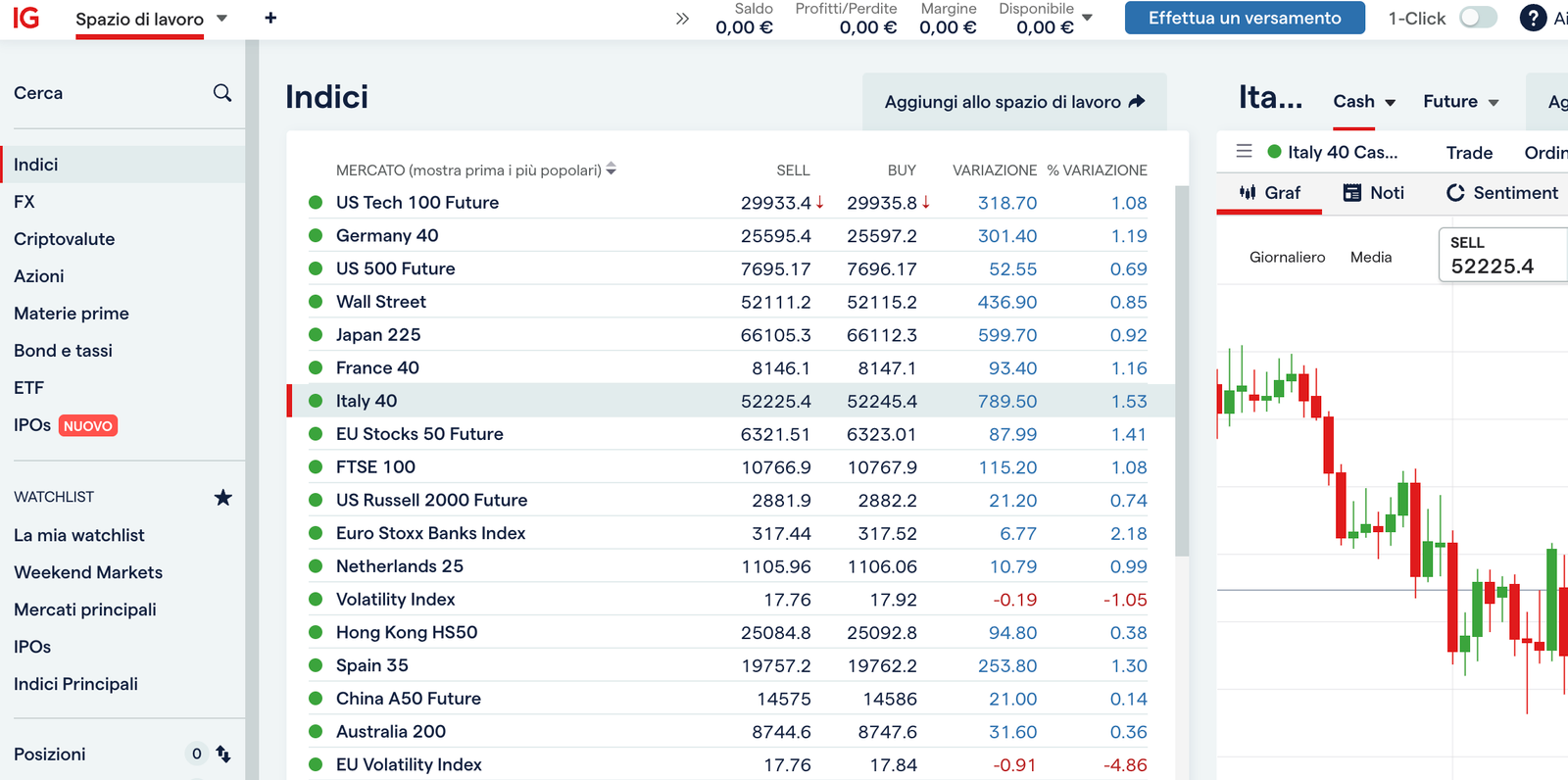Click the search magnifier icon
1568x780 pixels.
[x=222, y=92]
